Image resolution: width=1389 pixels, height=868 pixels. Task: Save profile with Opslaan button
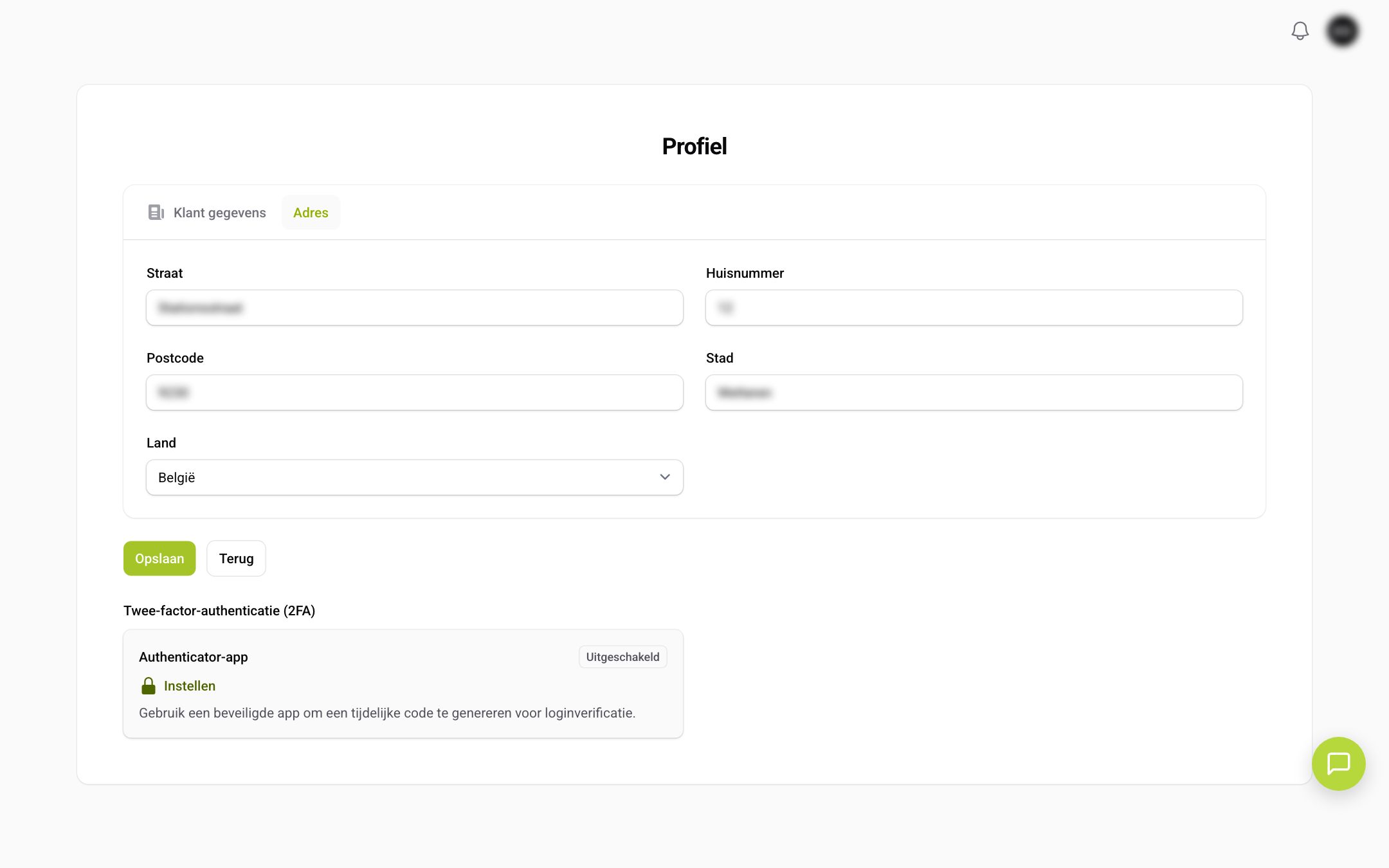159,558
